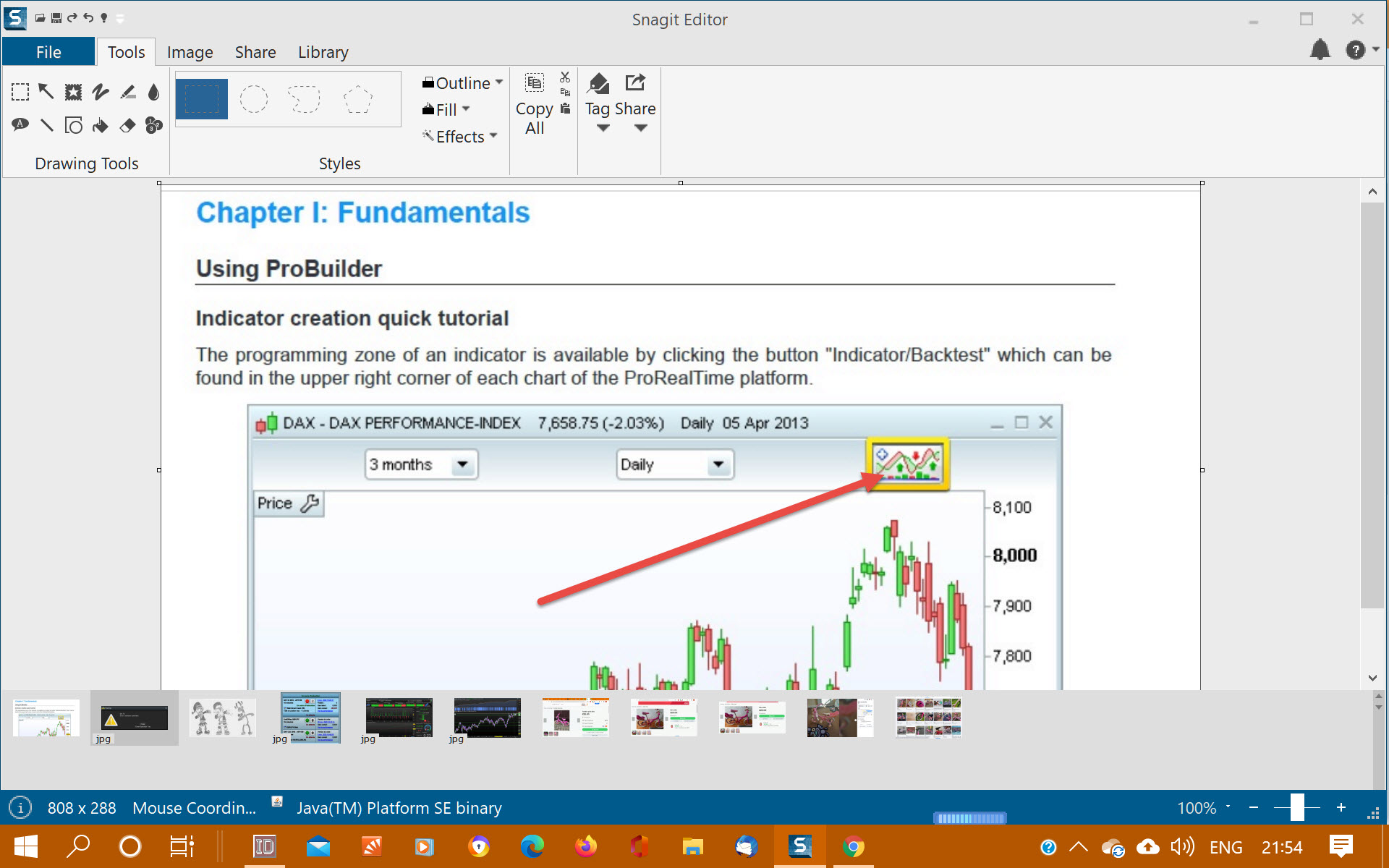Open the File menu
This screenshot has height=868, width=1389.
(48, 52)
